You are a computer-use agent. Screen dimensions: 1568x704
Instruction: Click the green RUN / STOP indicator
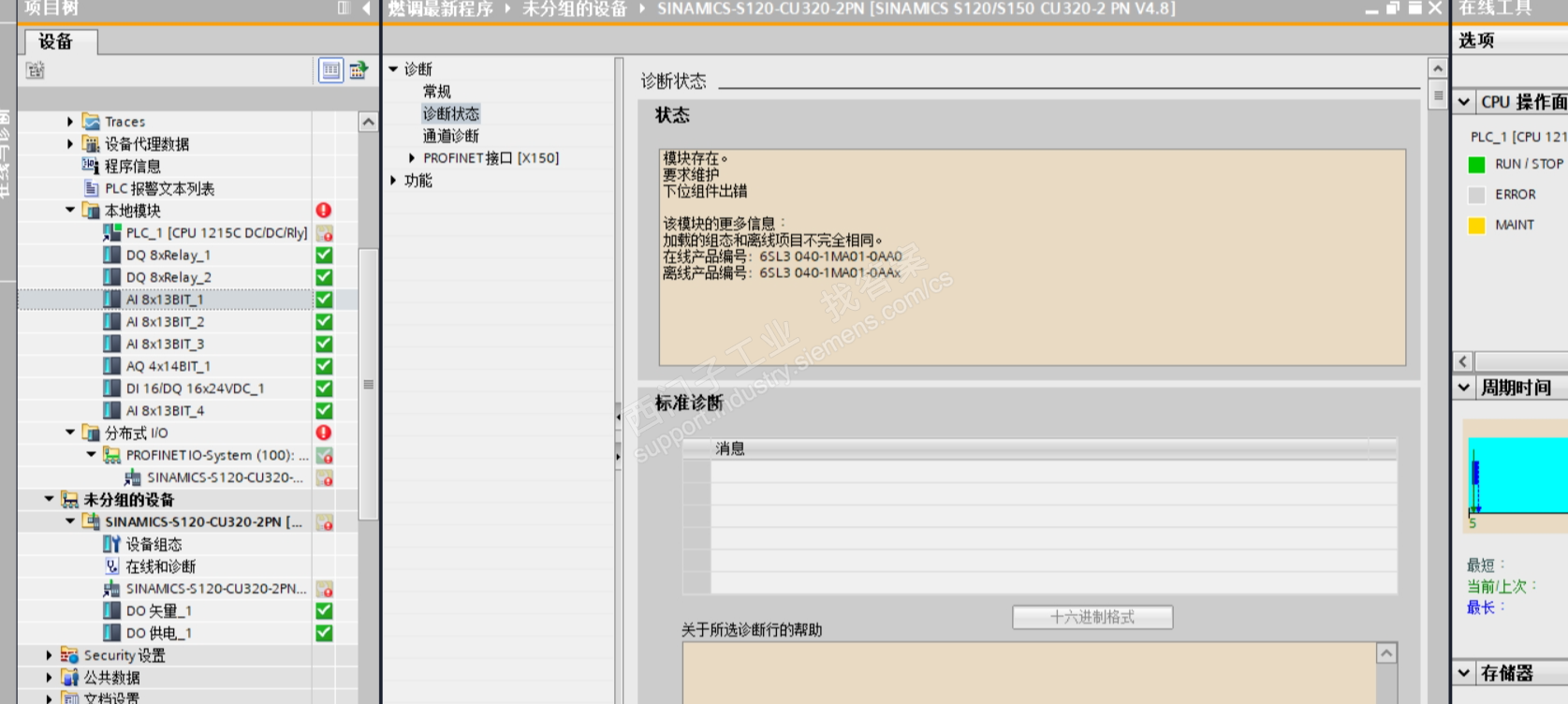point(1477,165)
